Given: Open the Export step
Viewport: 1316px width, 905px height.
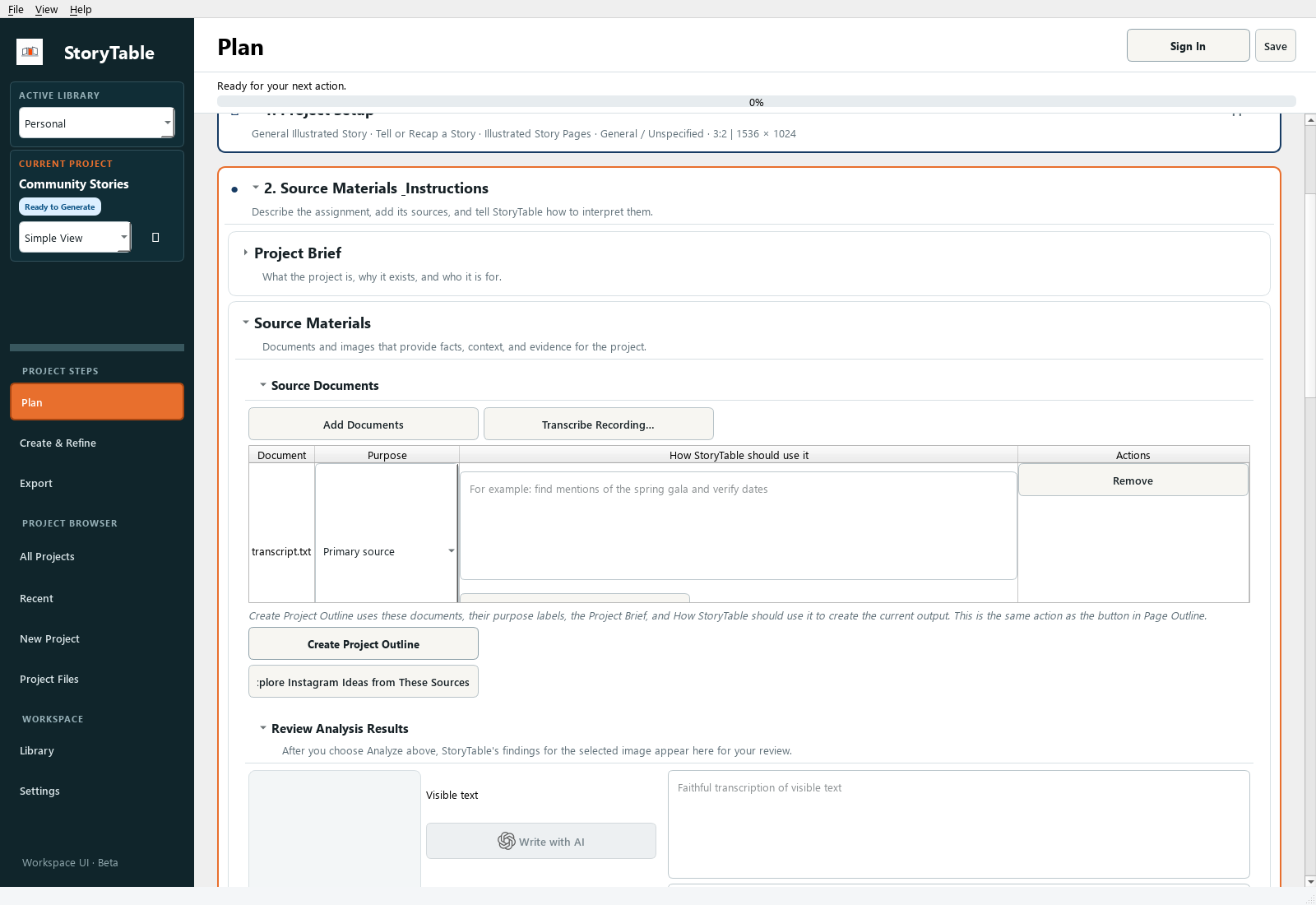Looking at the screenshot, I should coord(97,483).
